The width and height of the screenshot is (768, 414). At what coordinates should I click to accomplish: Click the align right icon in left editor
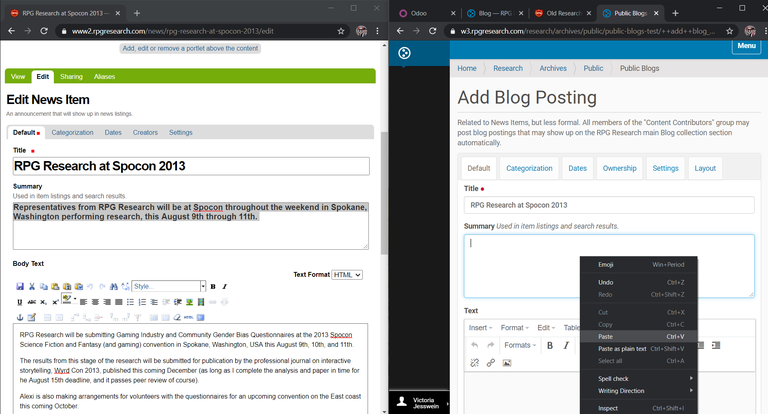click(107, 302)
